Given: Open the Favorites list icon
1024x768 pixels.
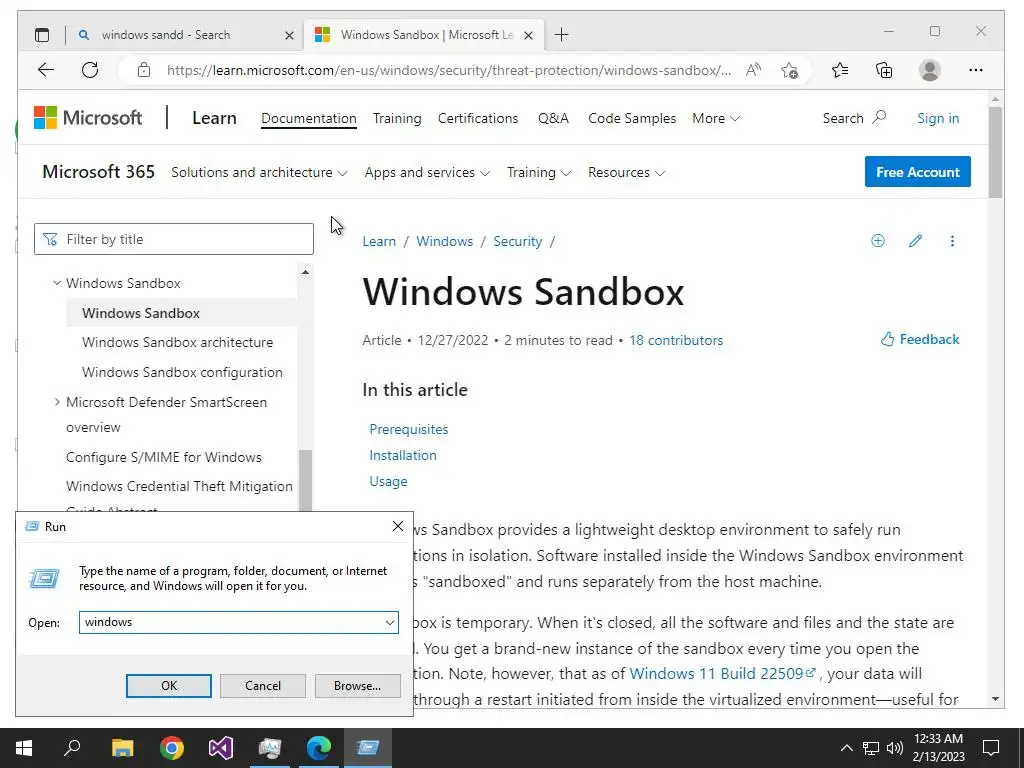Looking at the screenshot, I should point(840,70).
